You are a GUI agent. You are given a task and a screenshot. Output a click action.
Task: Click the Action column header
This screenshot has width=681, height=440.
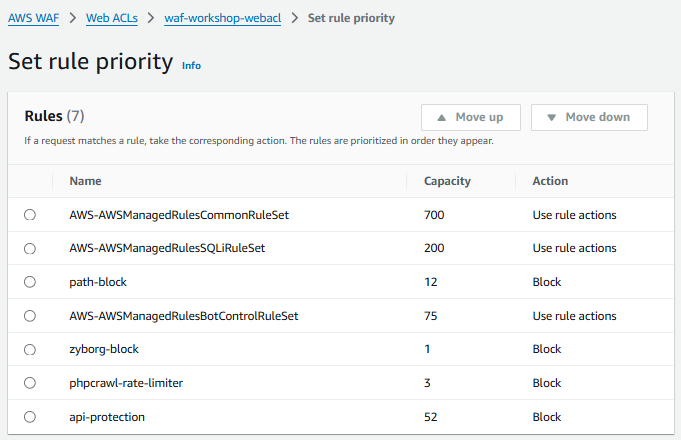550,181
